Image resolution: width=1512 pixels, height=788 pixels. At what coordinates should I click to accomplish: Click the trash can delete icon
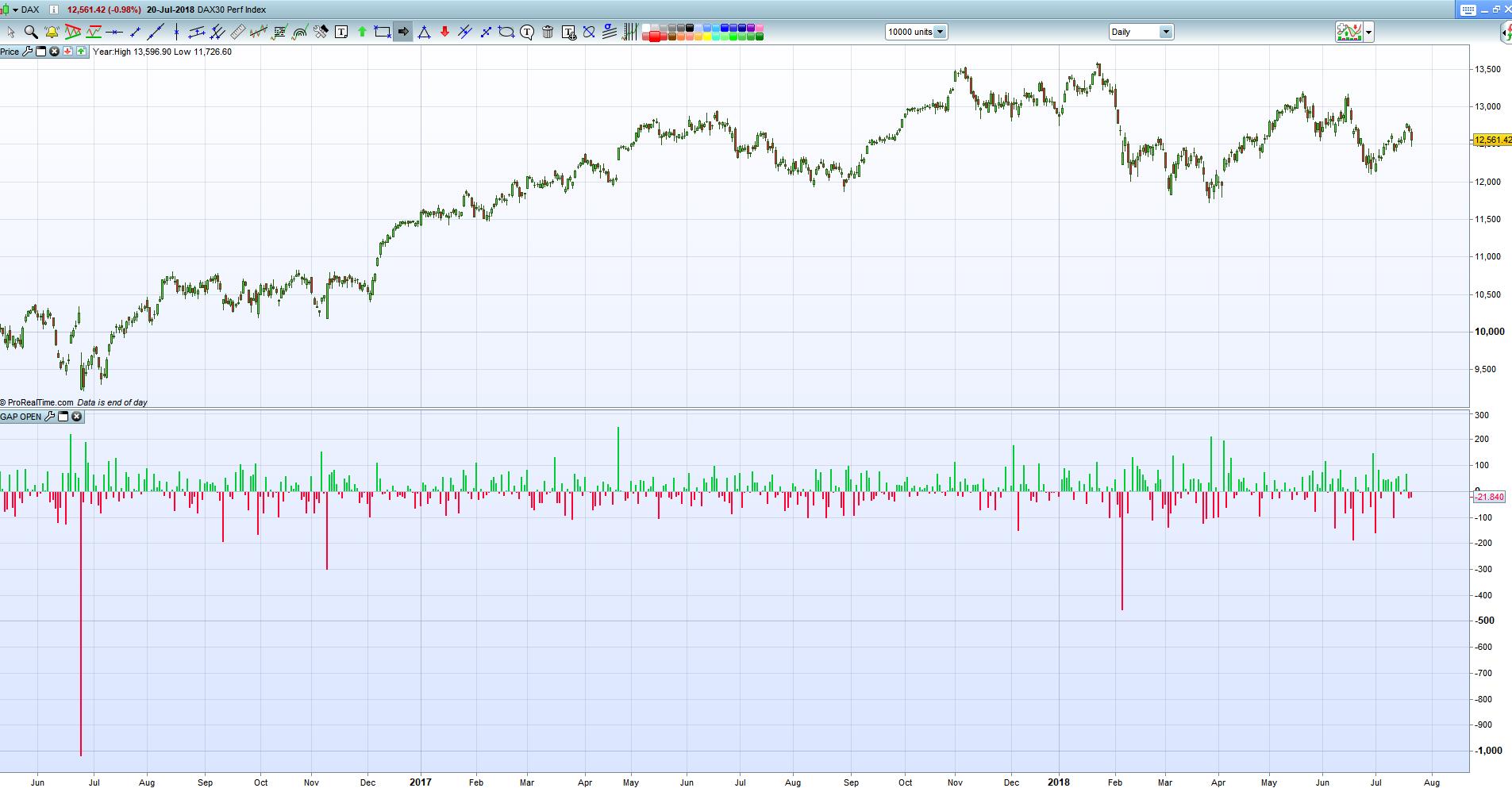548,33
